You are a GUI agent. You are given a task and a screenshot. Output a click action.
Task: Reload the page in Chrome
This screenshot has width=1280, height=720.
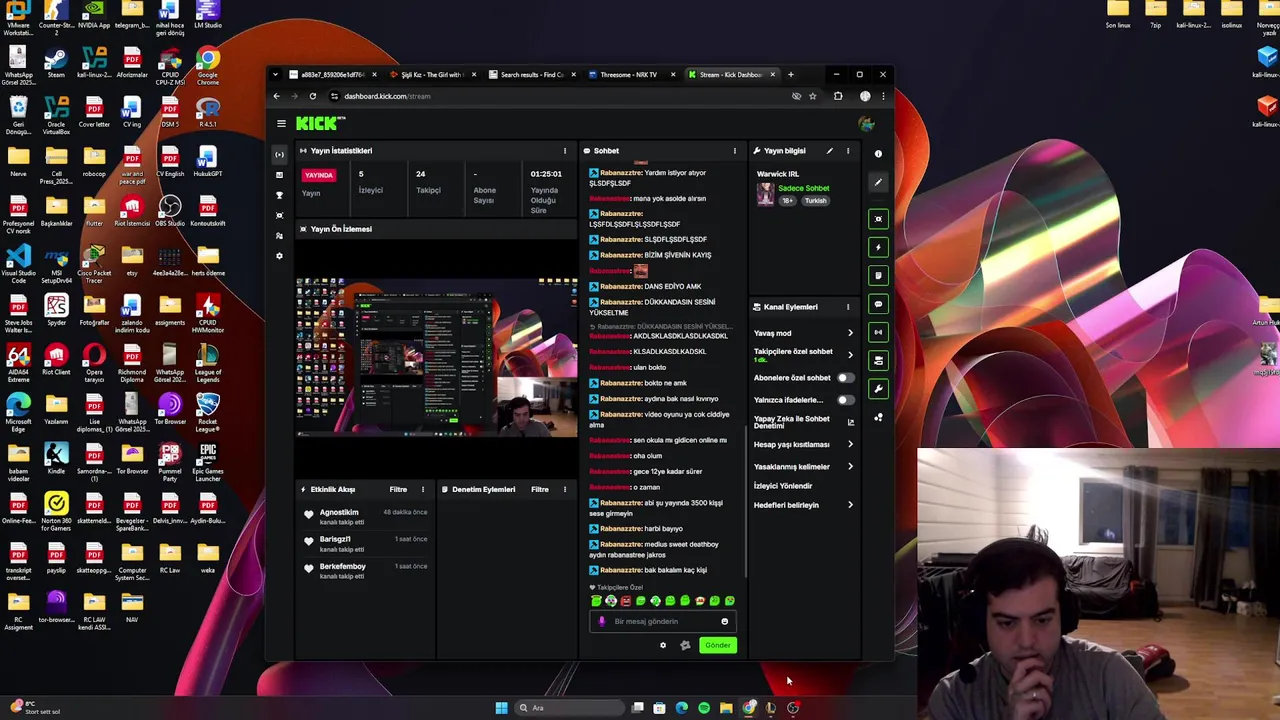312,96
